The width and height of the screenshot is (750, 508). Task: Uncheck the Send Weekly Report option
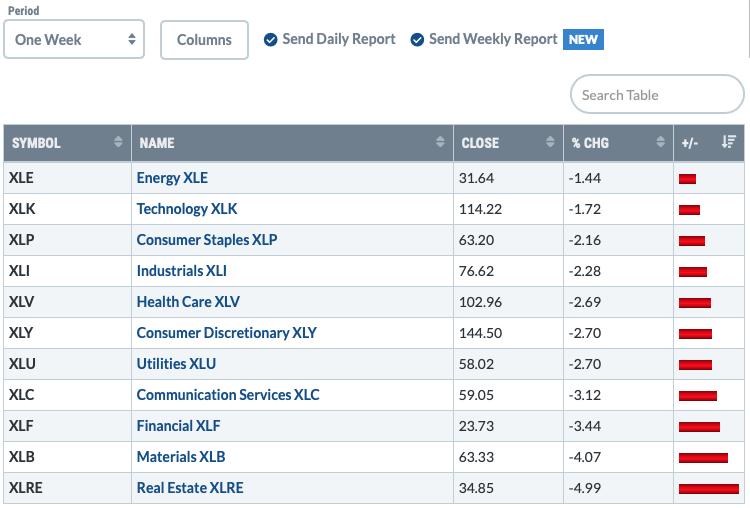coord(417,40)
